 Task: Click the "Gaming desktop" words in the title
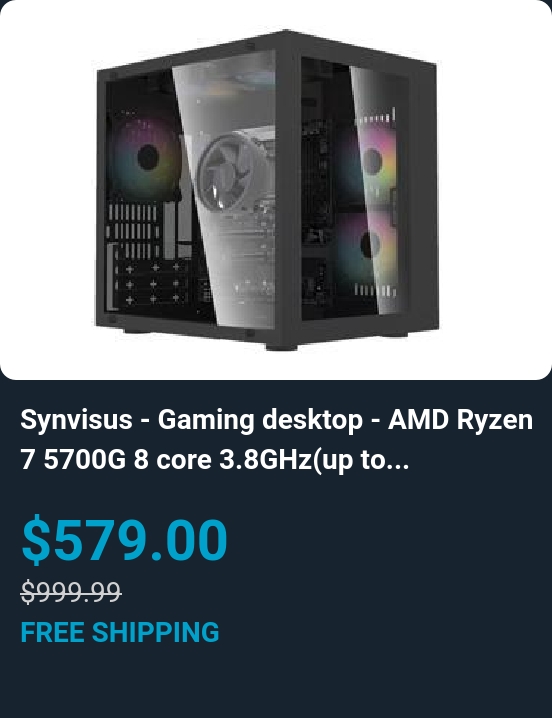(260, 420)
